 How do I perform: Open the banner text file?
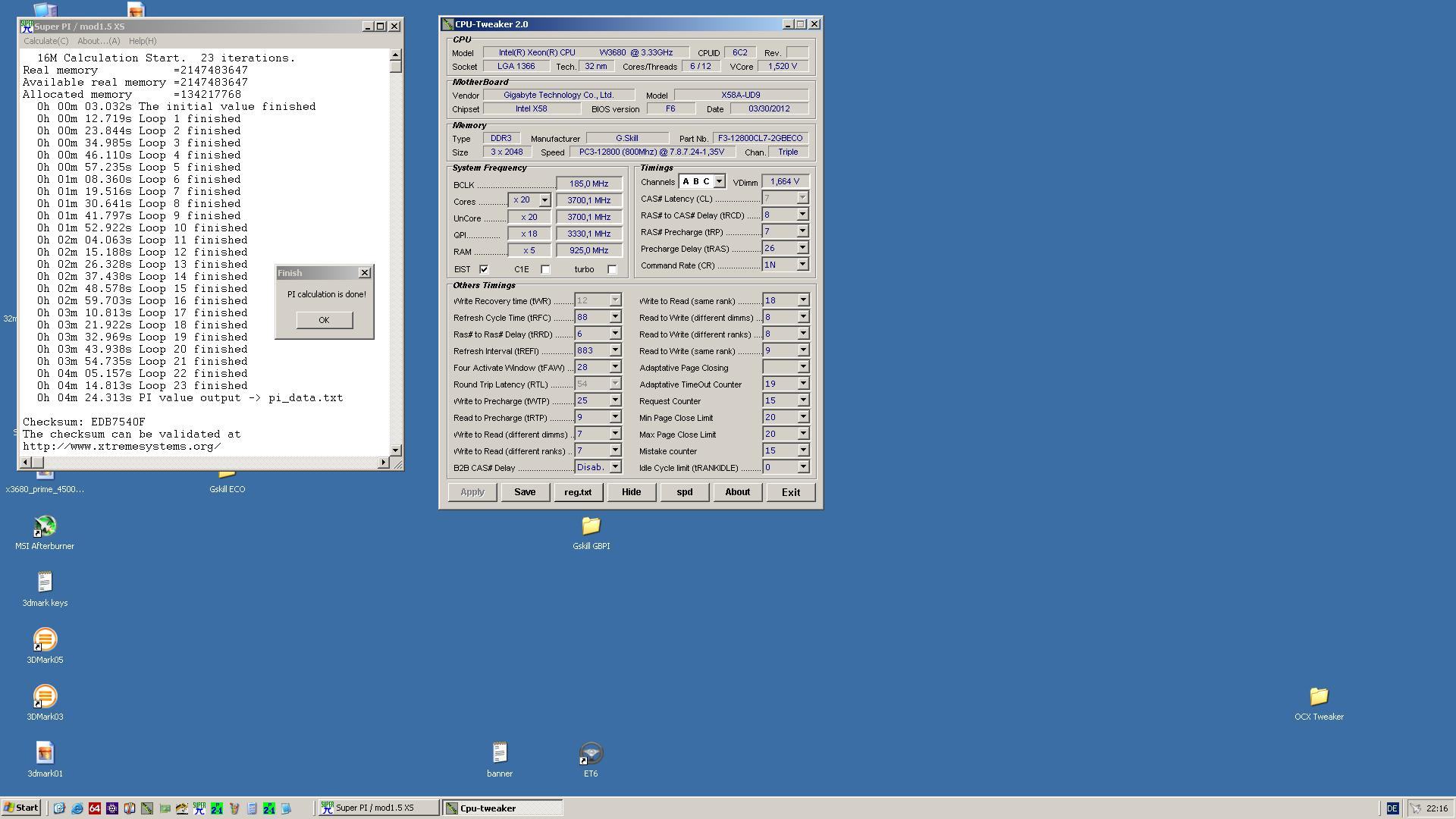click(x=499, y=760)
